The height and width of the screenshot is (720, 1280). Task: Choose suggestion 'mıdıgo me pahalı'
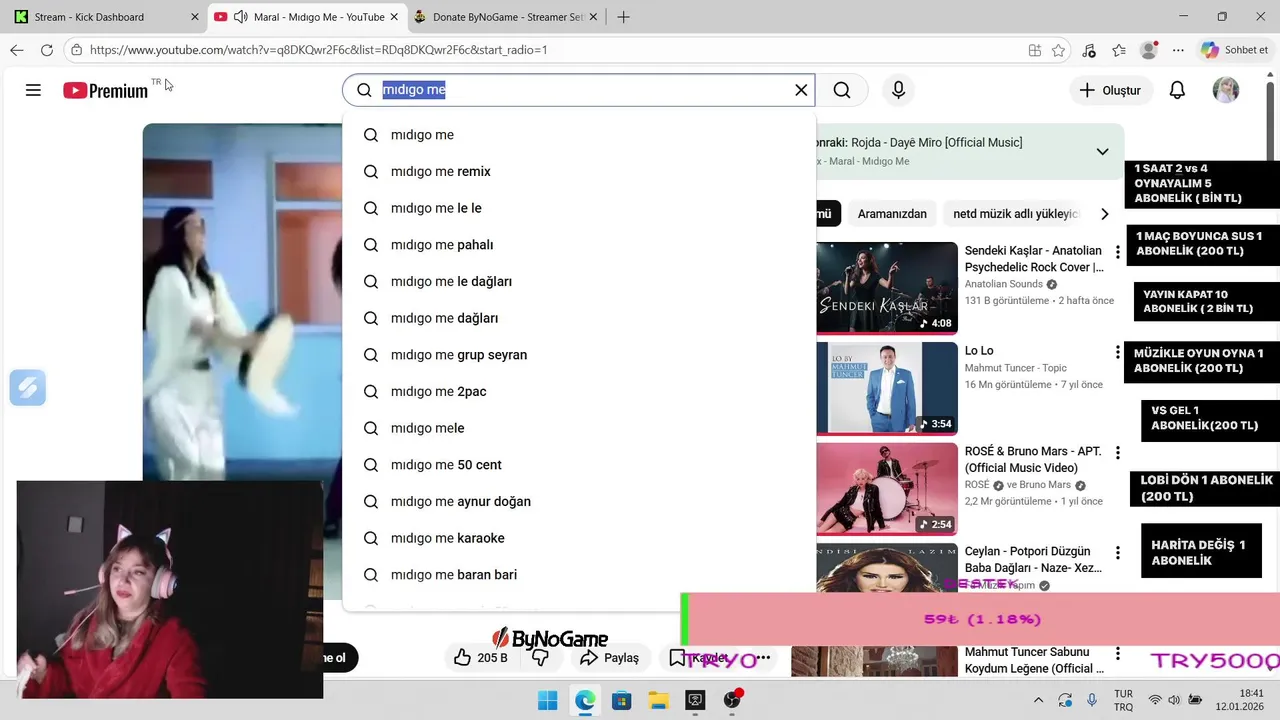click(x=578, y=245)
